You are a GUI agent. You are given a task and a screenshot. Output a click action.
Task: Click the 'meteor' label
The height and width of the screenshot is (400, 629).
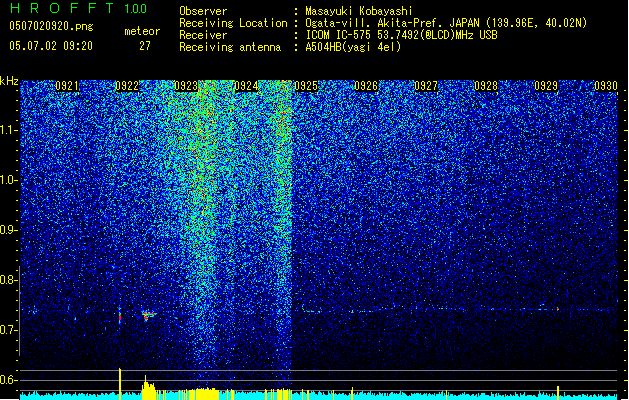142,31
